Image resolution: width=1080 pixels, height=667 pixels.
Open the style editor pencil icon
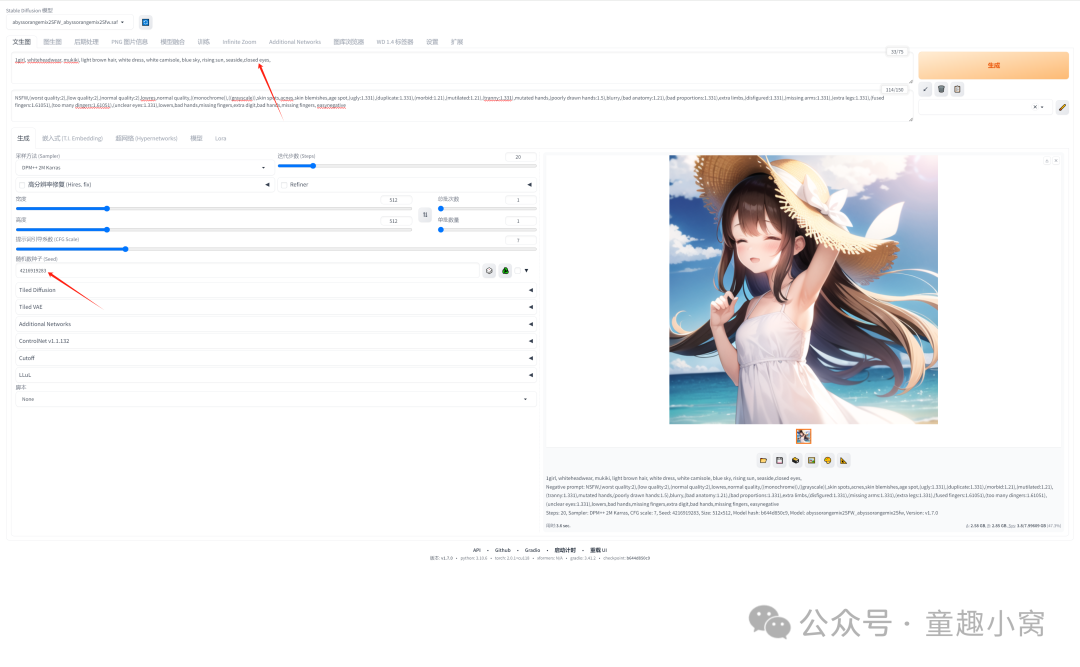pos(1062,107)
